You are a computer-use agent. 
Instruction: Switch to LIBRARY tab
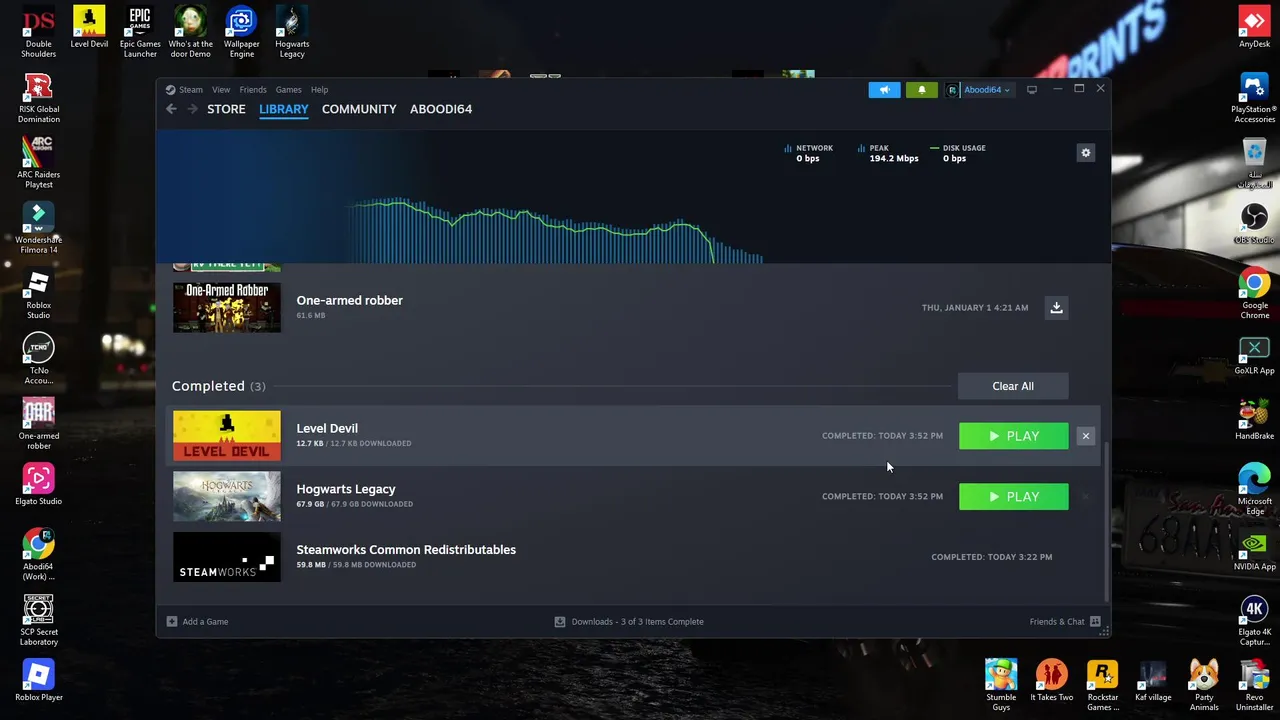284,109
